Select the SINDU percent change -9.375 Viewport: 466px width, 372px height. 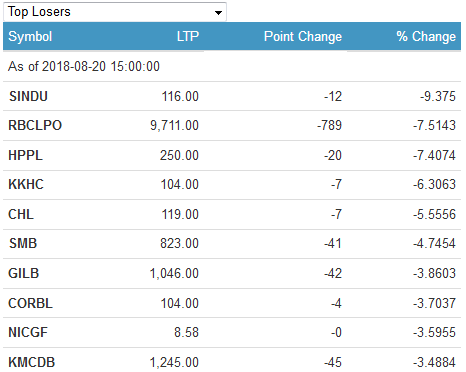pos(438,96)
